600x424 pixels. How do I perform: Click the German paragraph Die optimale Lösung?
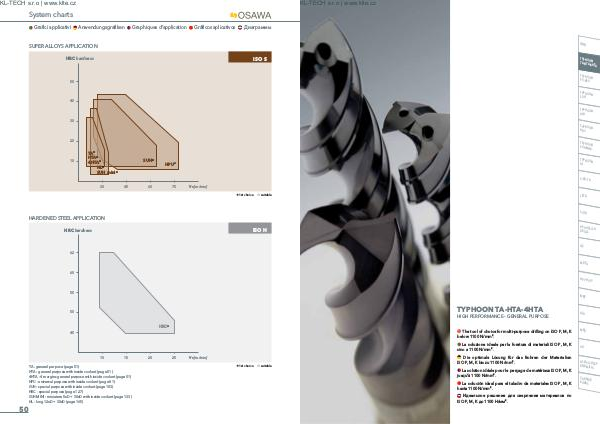(514, 360)
